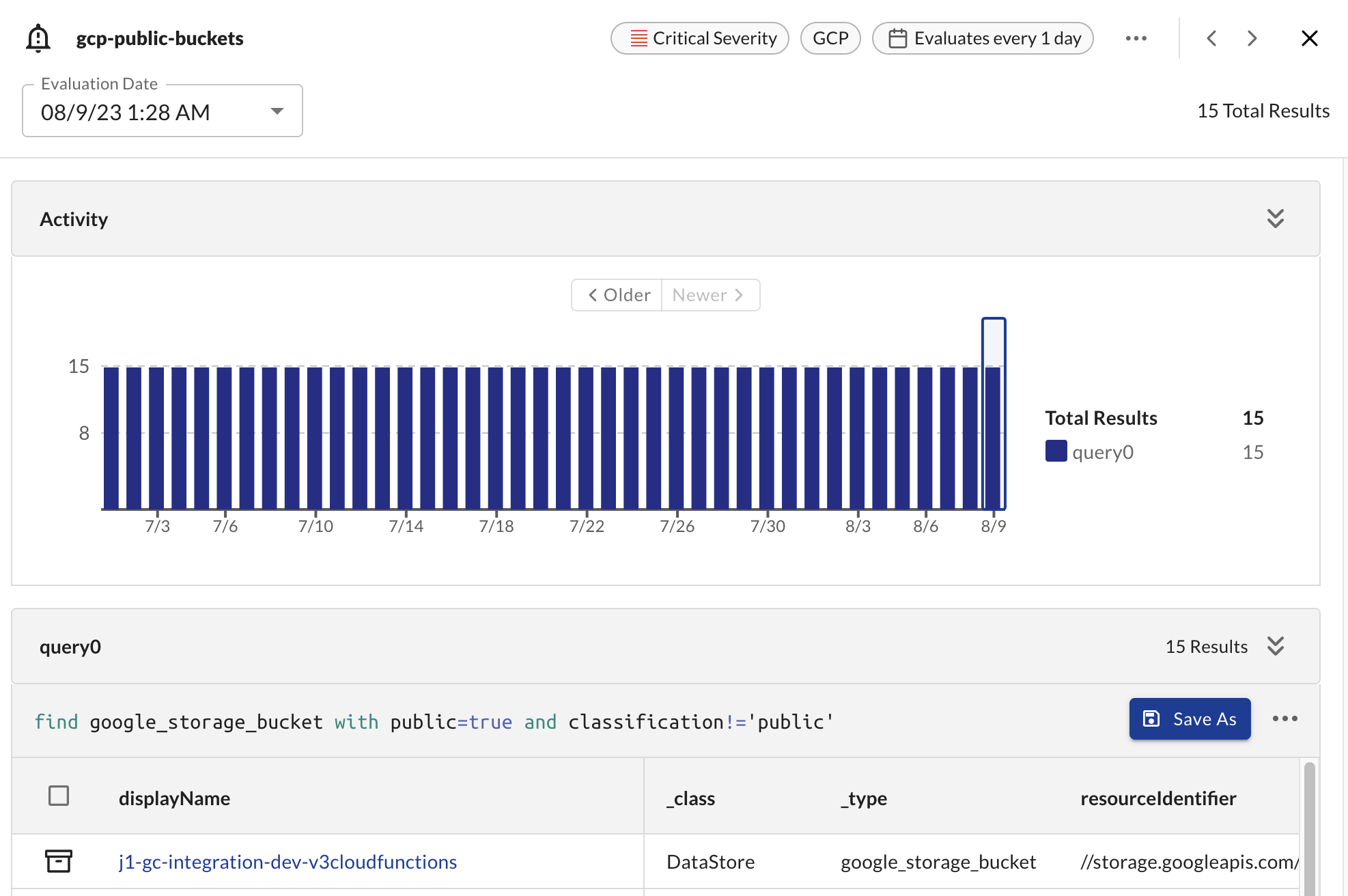Click the GCP tag
The height and width of the screenshot is (896, 1348).
coord(830,38)
